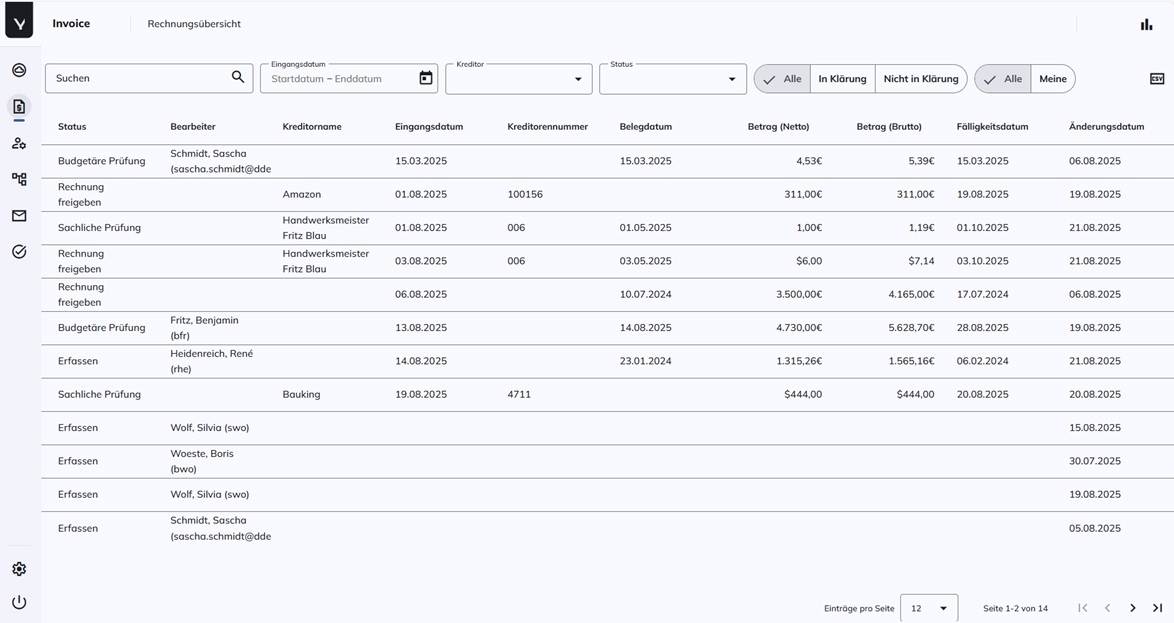Screen dimensions: 1174x623
Task: Export the table via the CSV icon
Action: point(1157,79)
